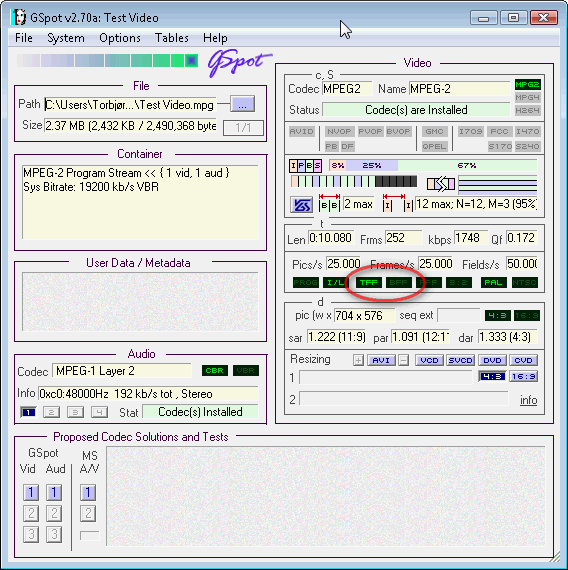568x570 pixels.
Task: Click the DVD resizing button
Action: (492, 360)
